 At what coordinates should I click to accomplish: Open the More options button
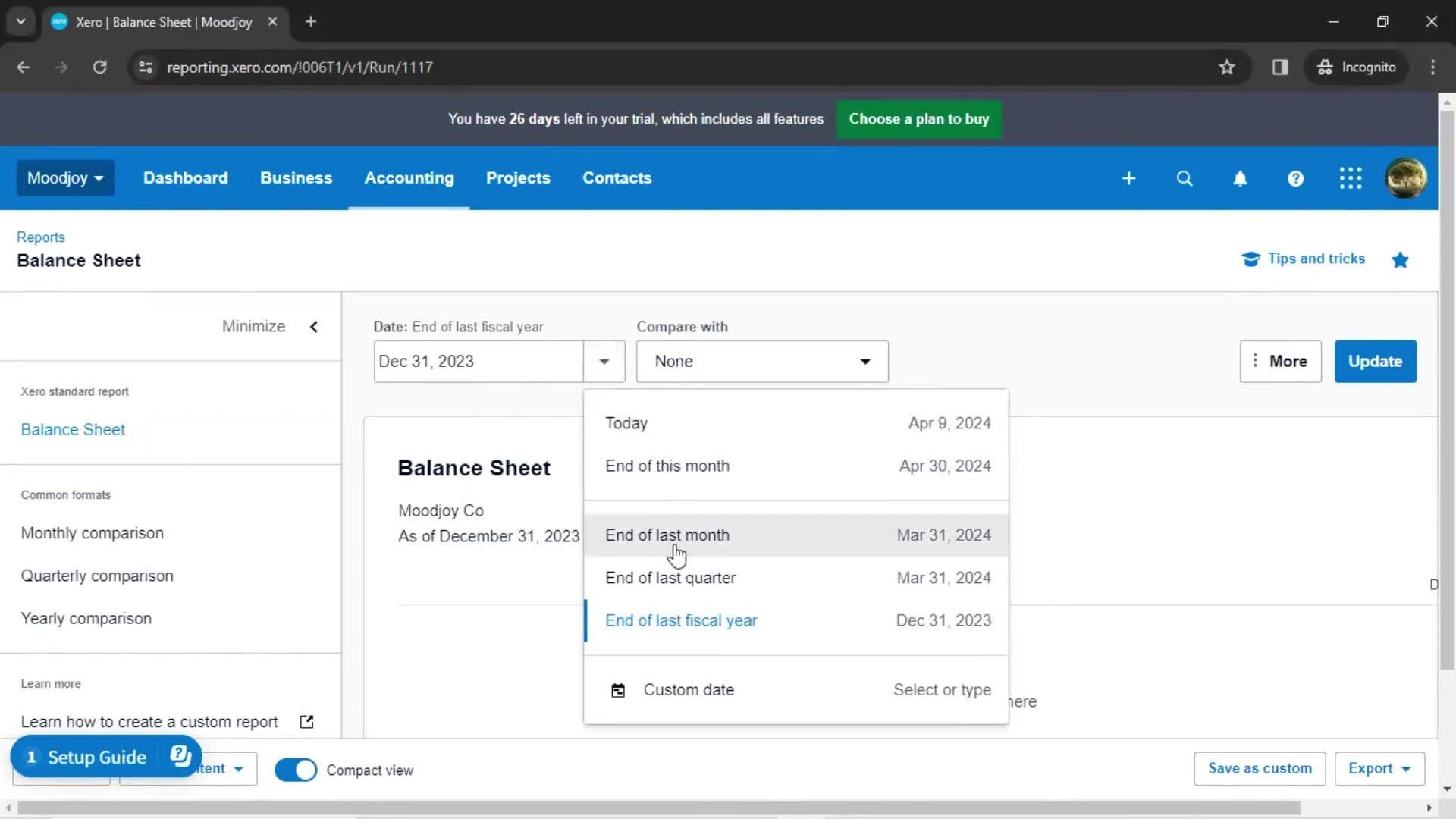click(1280, 362)
